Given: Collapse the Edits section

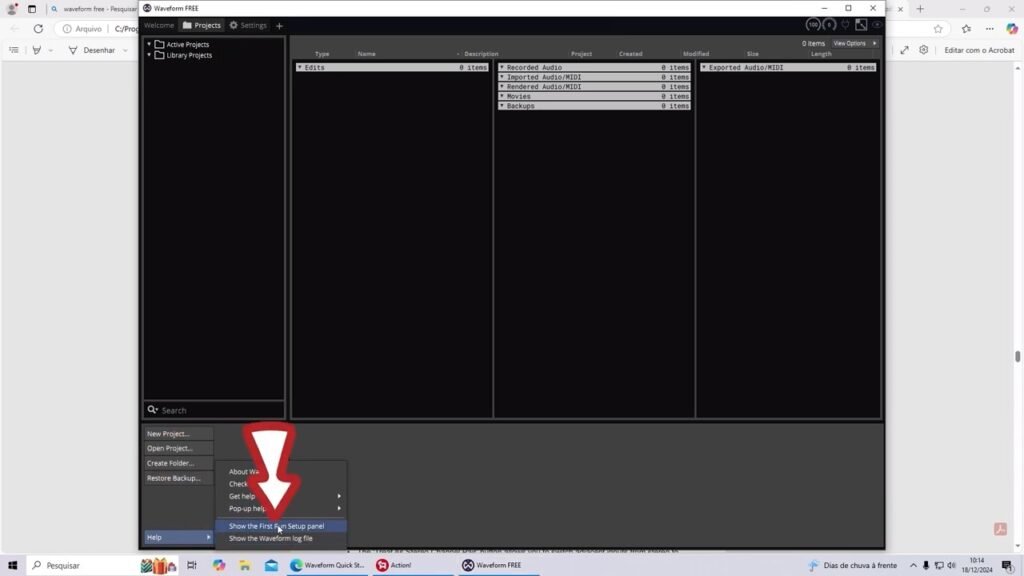Looking at the screenshot, I should pos(300,67).
